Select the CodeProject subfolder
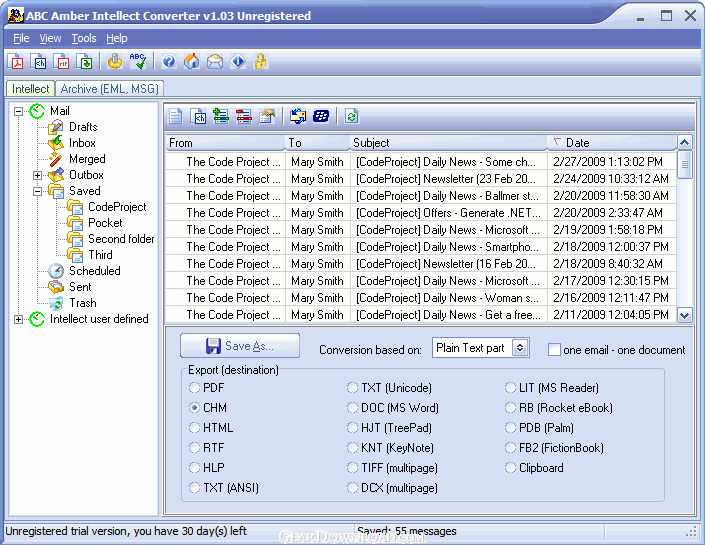 (x=117, y=207)
